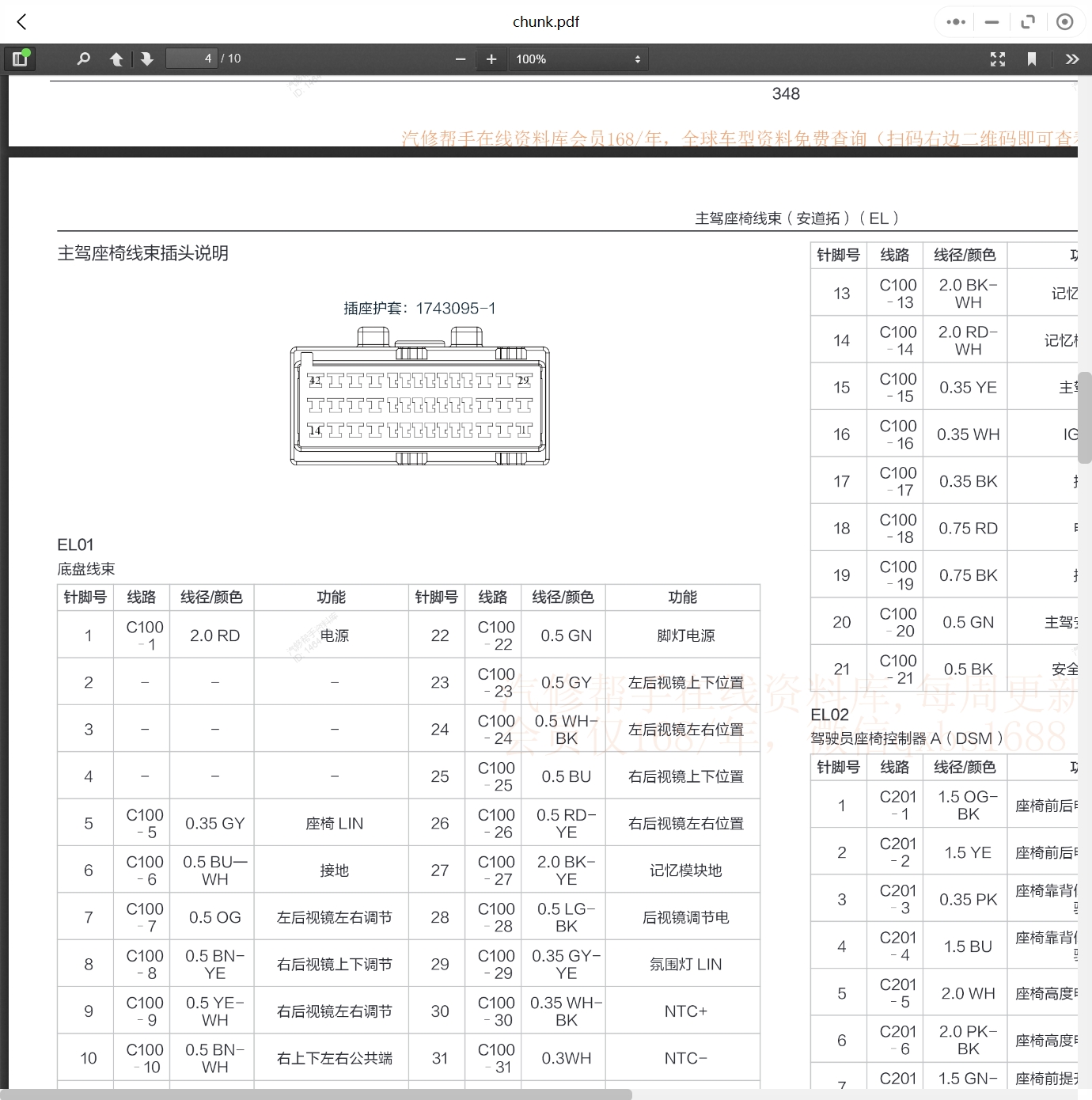Expand more tools with the double chevron
This screenshot has width=1092, height=1100.
coord(1072,59)
